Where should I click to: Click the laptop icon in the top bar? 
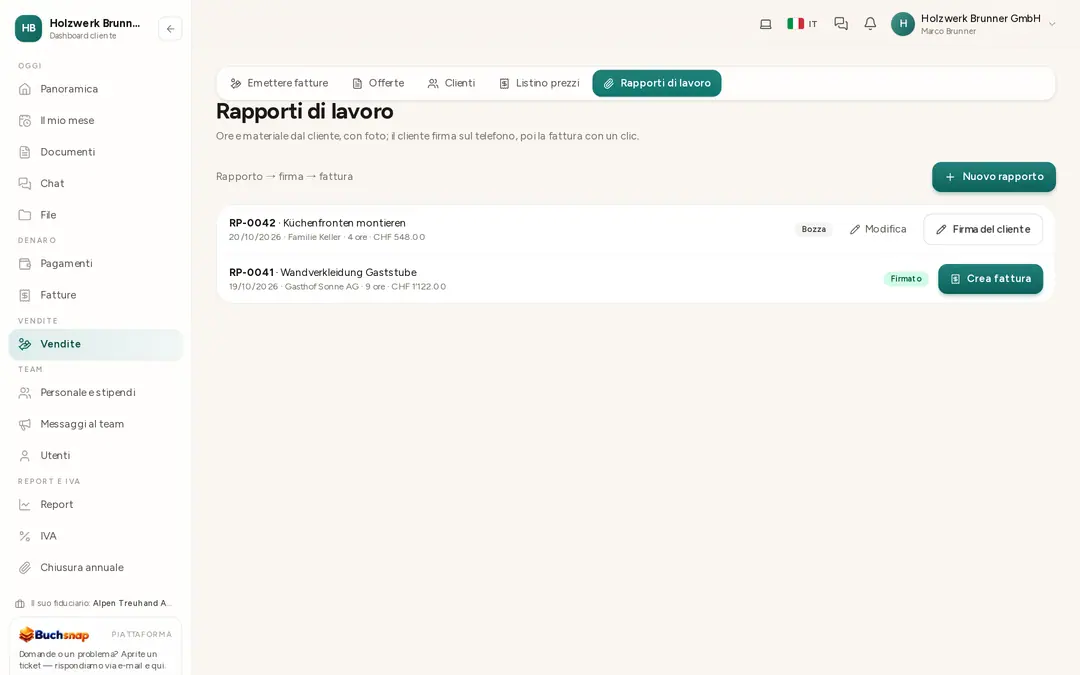point(765,24)
